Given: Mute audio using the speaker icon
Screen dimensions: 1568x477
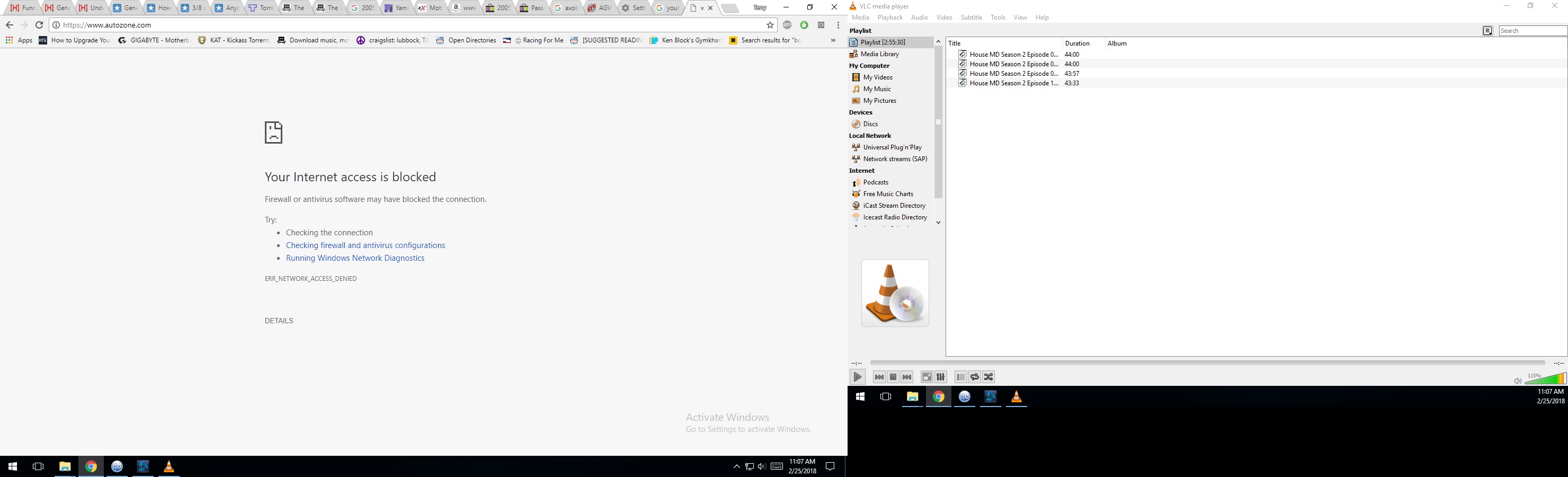Looking at the screenshot, I should [1517, 382].
